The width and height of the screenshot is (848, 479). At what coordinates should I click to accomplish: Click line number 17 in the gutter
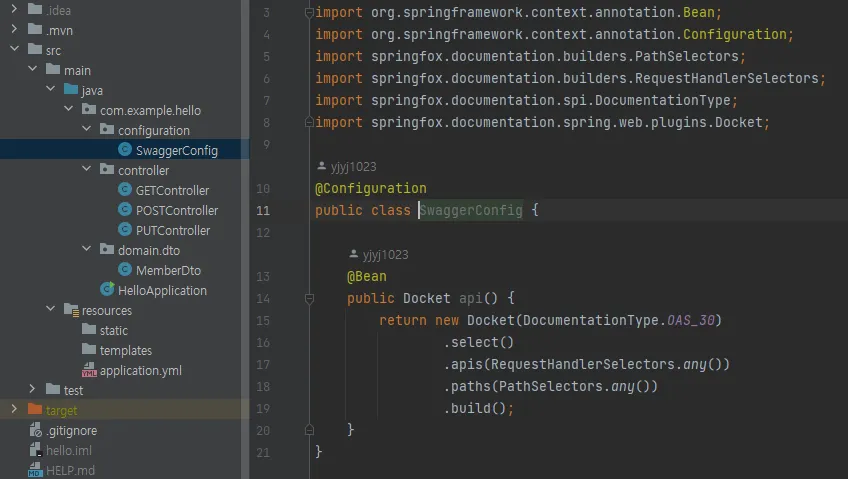[263, 364]
